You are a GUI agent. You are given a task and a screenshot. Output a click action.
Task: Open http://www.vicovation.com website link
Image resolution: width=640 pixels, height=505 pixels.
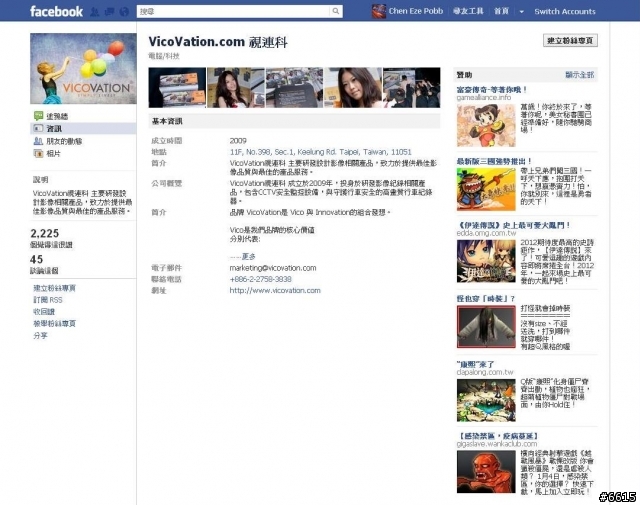[275, 291]
